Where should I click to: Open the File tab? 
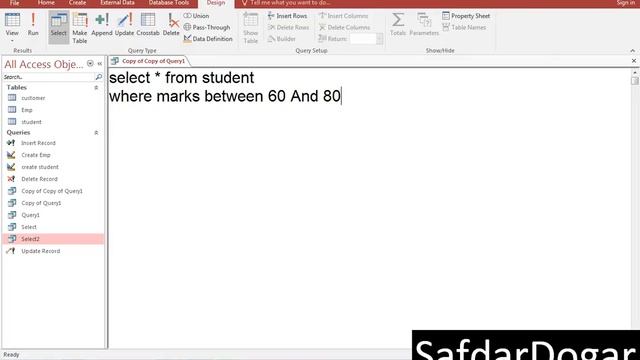(x=14, y=3)
